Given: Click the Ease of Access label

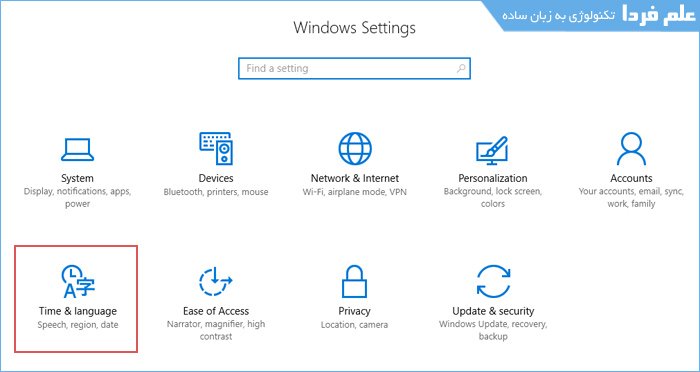Looking at the screenshot, I should pos(216,311).
